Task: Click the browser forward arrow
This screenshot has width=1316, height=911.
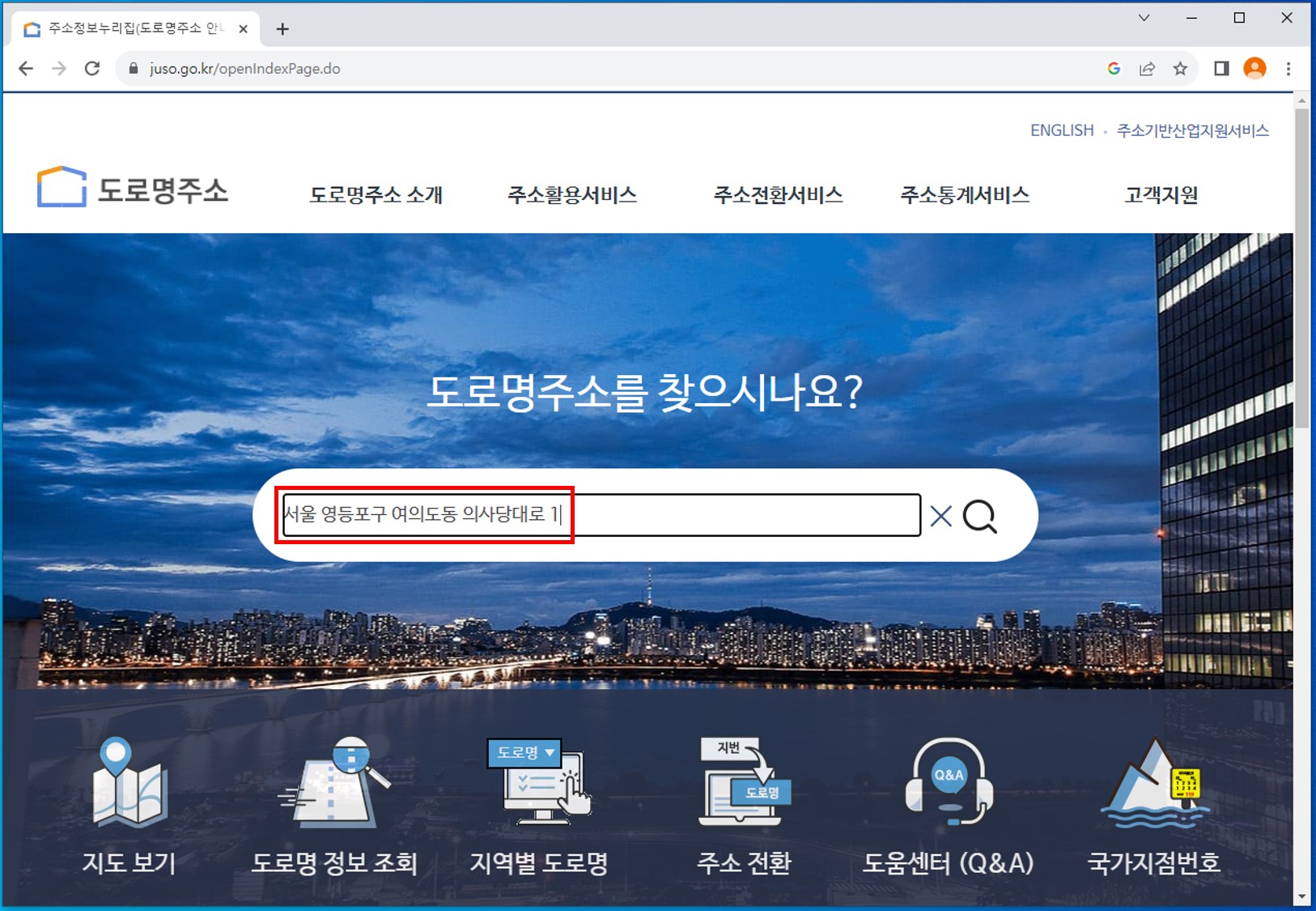Action: pos(59,69)
